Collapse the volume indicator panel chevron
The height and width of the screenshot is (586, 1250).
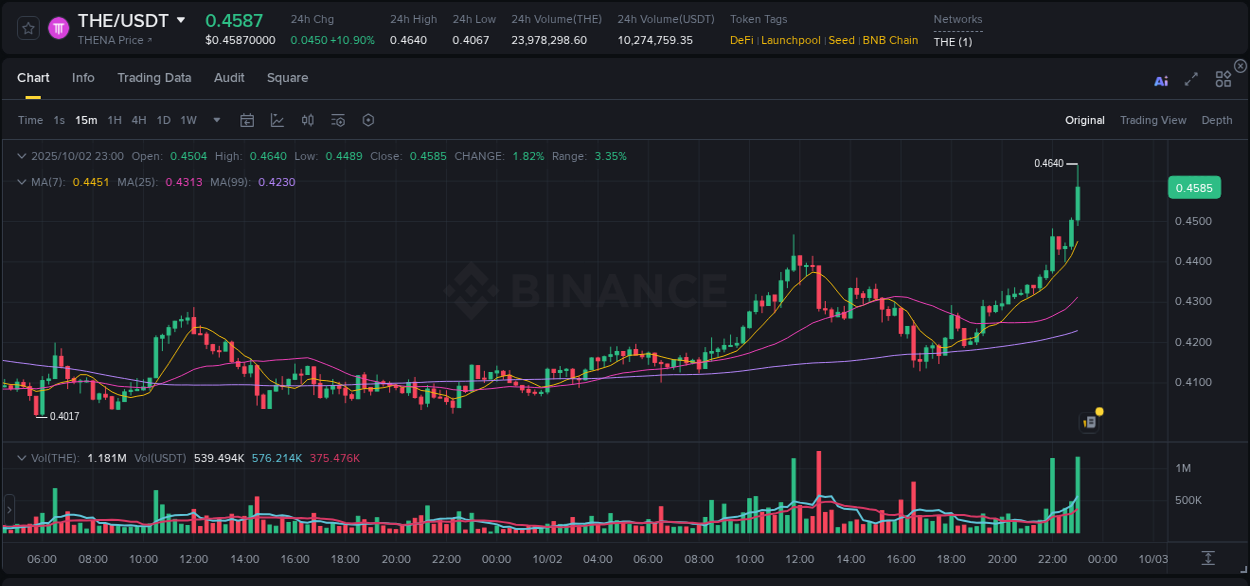tap(21, 457)
